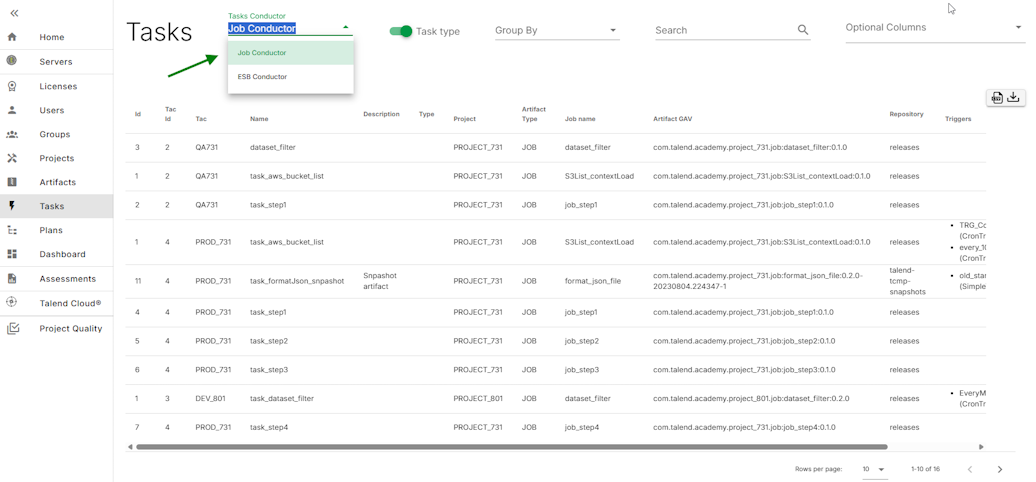The image size is (1036, 482).
Task: Choose Job Conductor option in list
Action: [262, 53]
